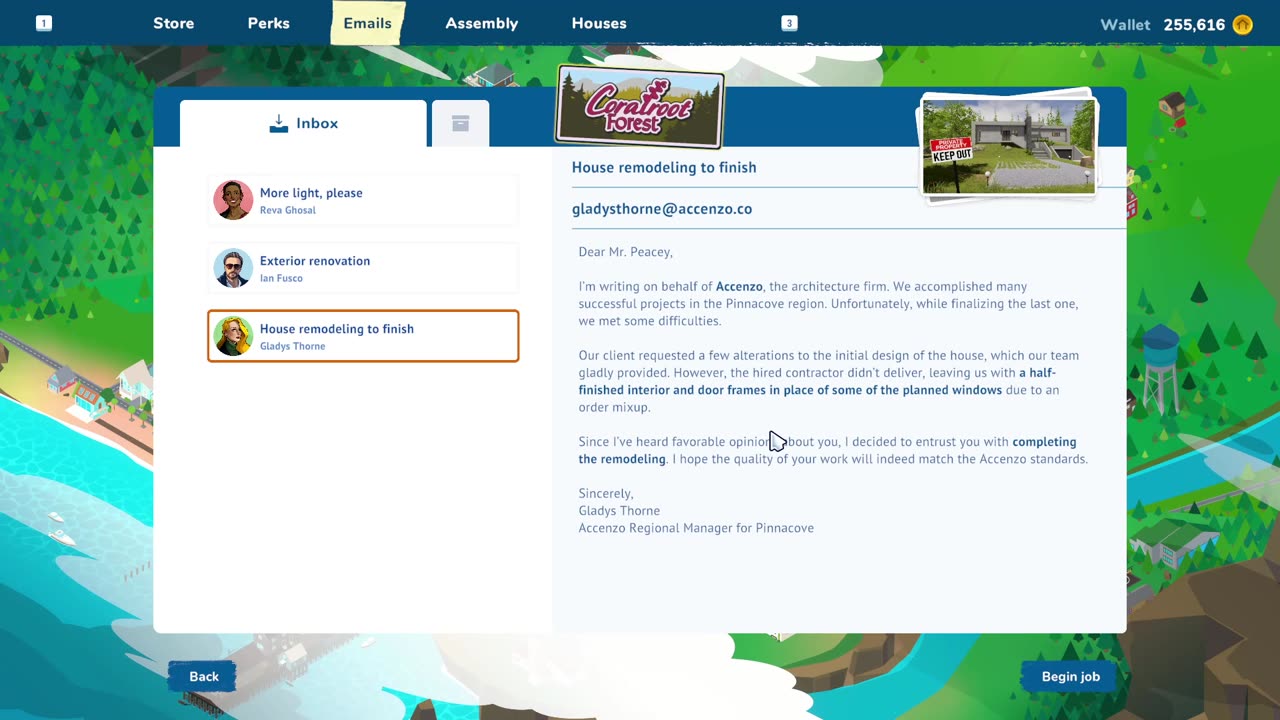1280x720 pixels.
Task: Open the Store tab
Action: [x=174, y=23]
